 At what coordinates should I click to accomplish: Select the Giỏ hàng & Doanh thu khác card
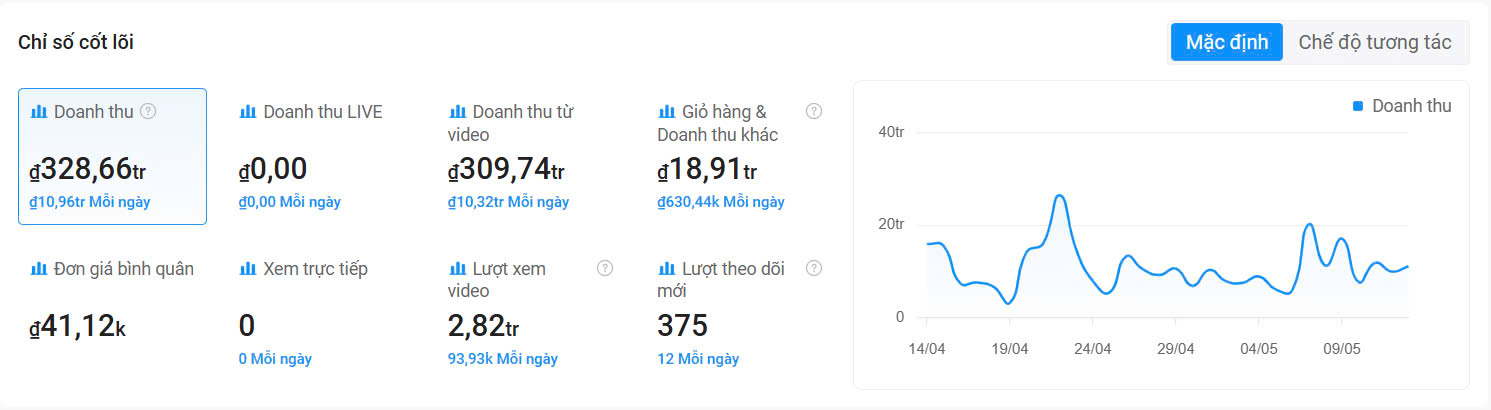(x=740, y=156)
